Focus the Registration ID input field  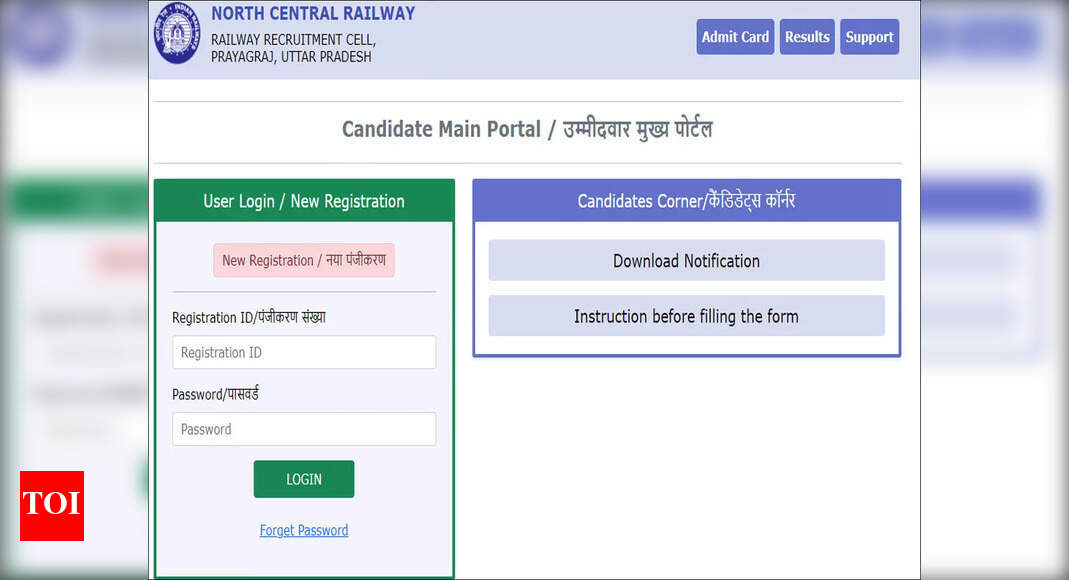[304, 352]
